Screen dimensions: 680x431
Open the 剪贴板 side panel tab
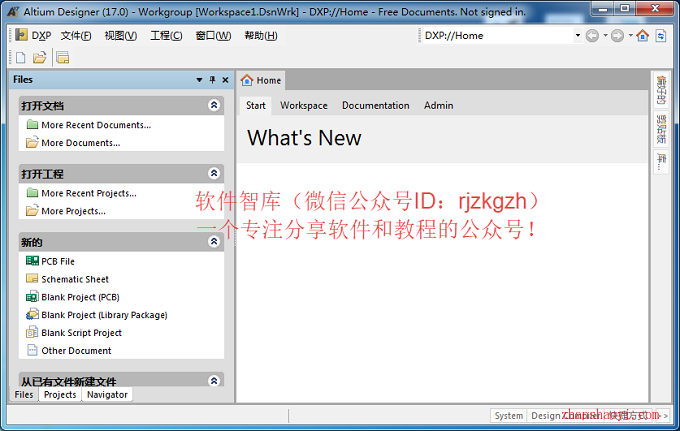[x=661, y=128]
